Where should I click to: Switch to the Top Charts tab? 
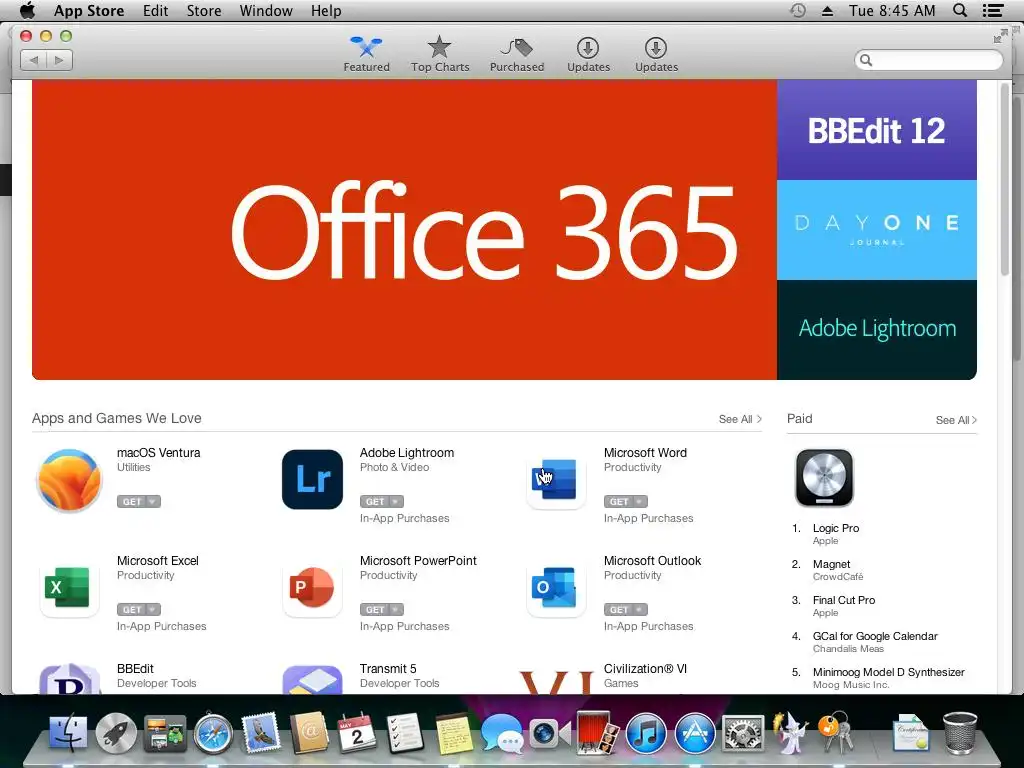point(440,54)
